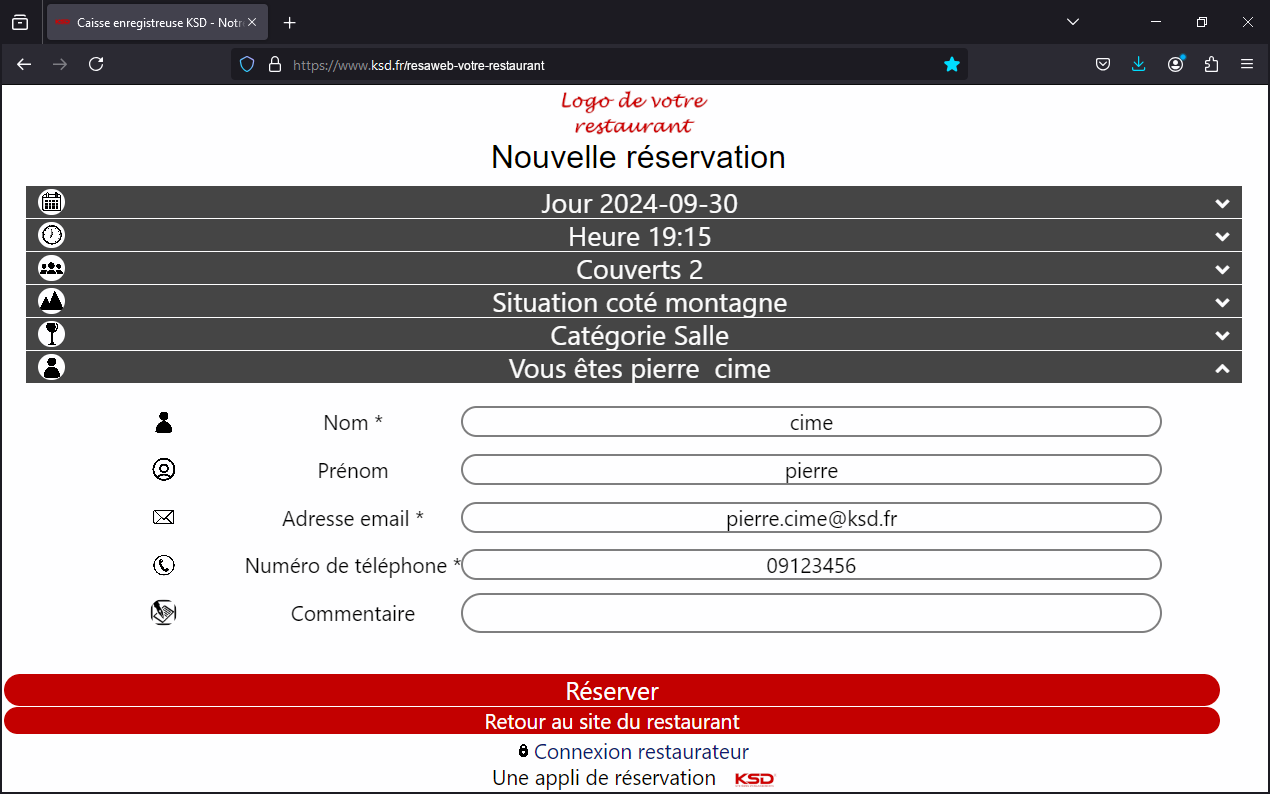Click the Jour 2024-09-30 header text
Image resolution: width=1270 pixels, height=794 pixels.
click(639, 203)
